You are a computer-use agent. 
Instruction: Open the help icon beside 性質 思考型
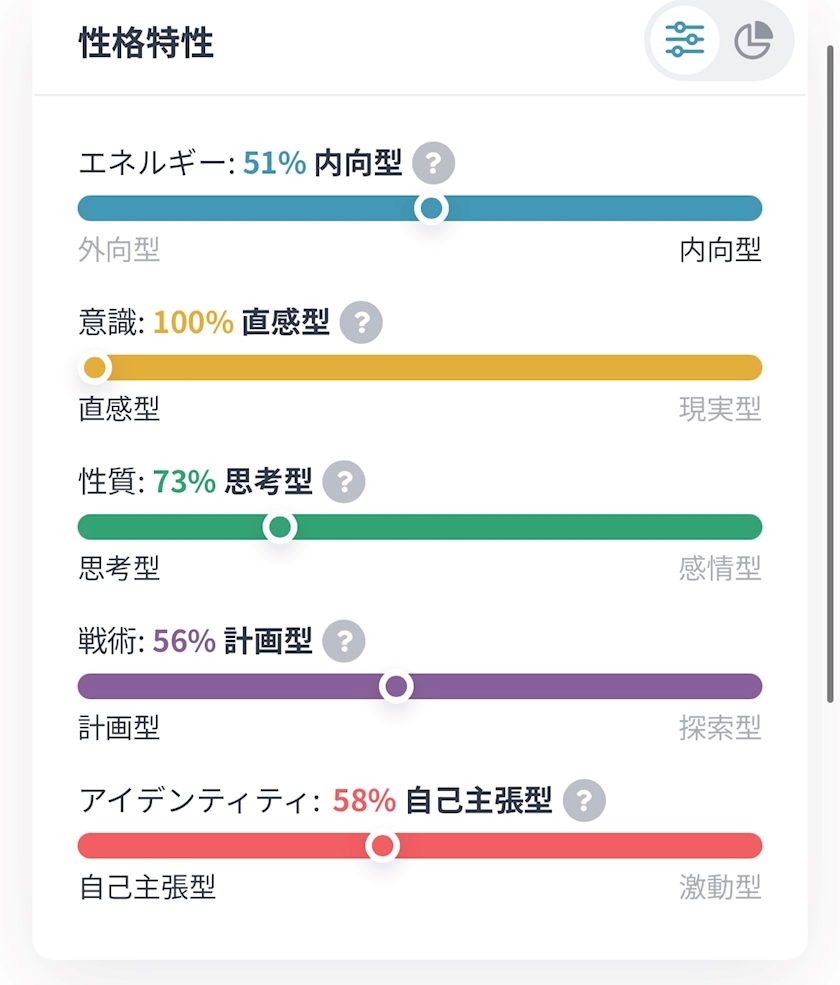coord(344,483)
